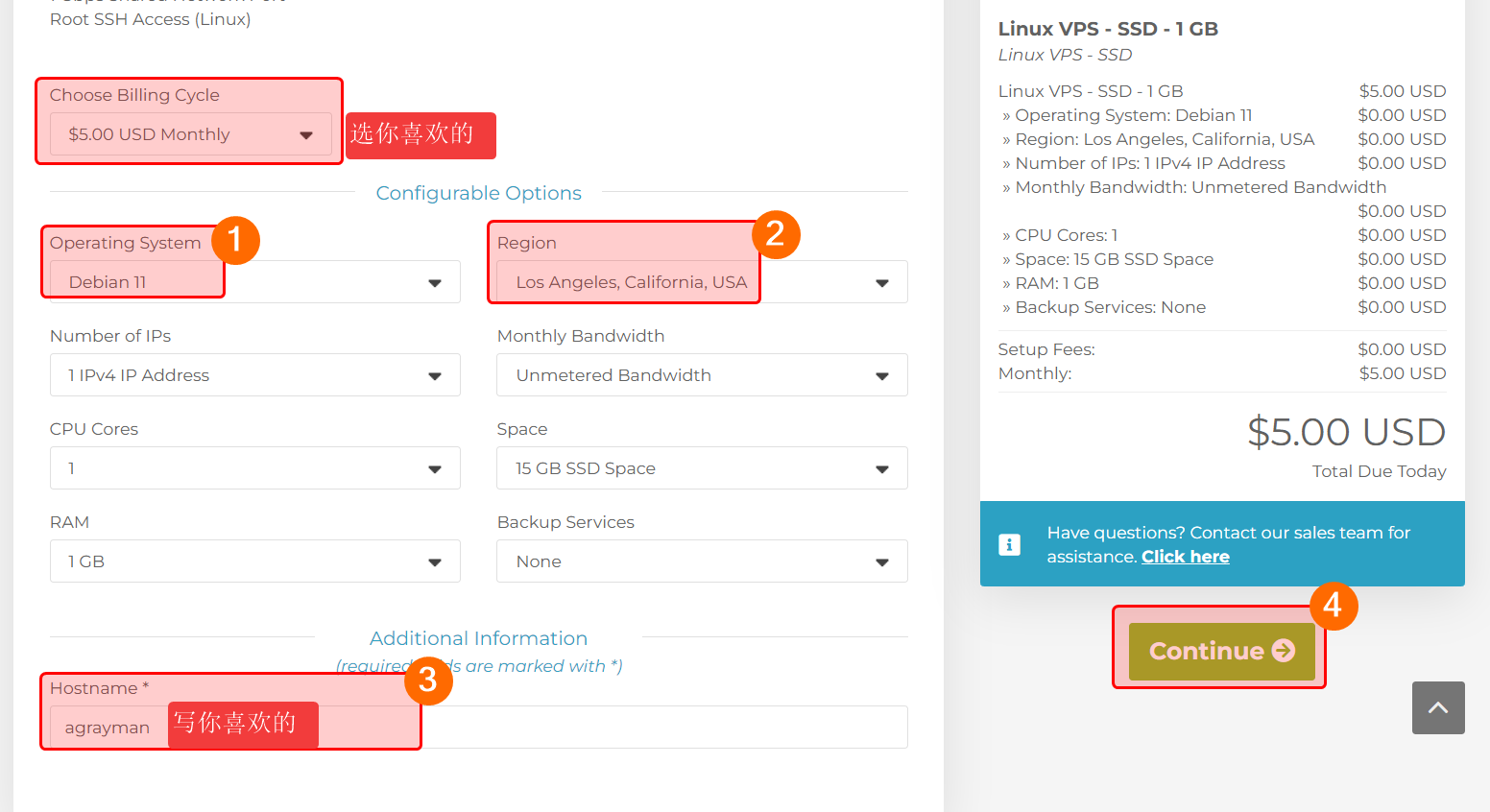This screenshot has width=1490, height=812.
Task: Expand the Operating System dropdown
Action: point(254,282)
